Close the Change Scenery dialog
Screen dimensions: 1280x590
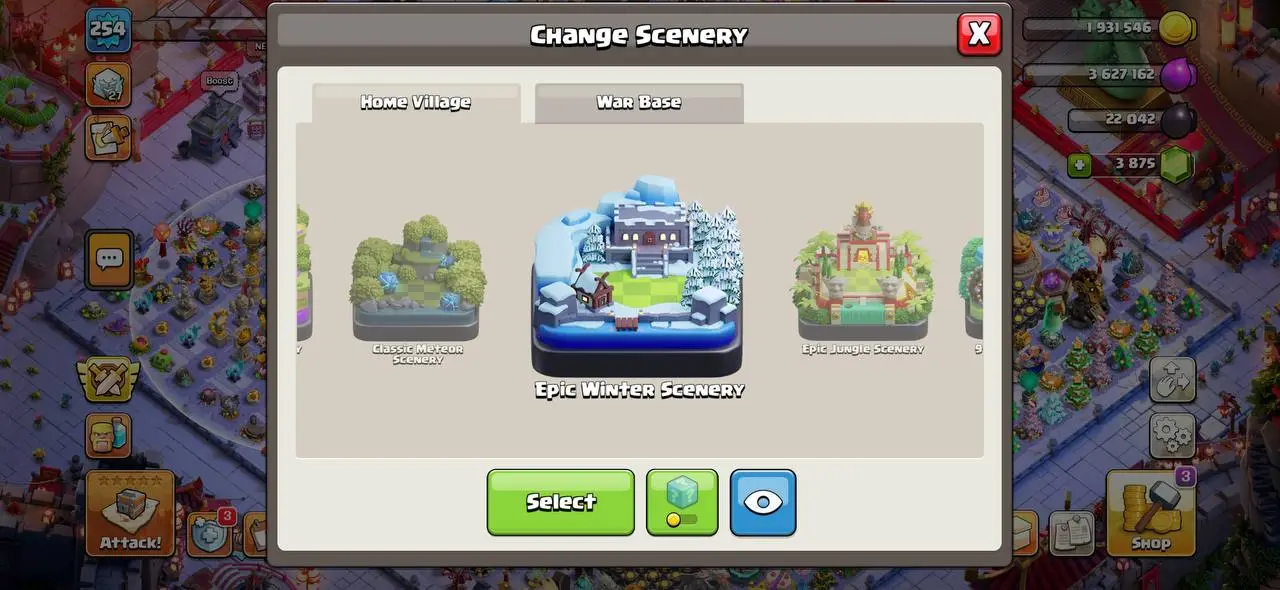(979, 34)
